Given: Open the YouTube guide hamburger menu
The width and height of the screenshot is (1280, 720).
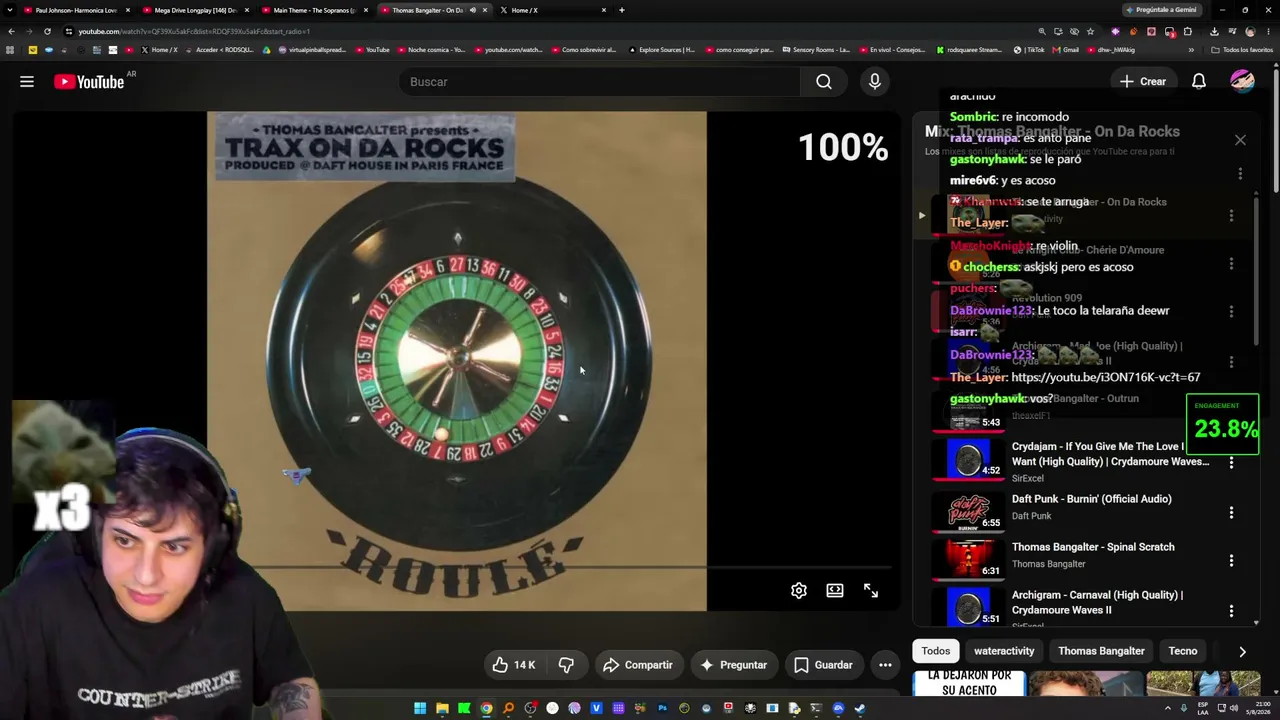Looking at the screenshot, I should (27, 82).
